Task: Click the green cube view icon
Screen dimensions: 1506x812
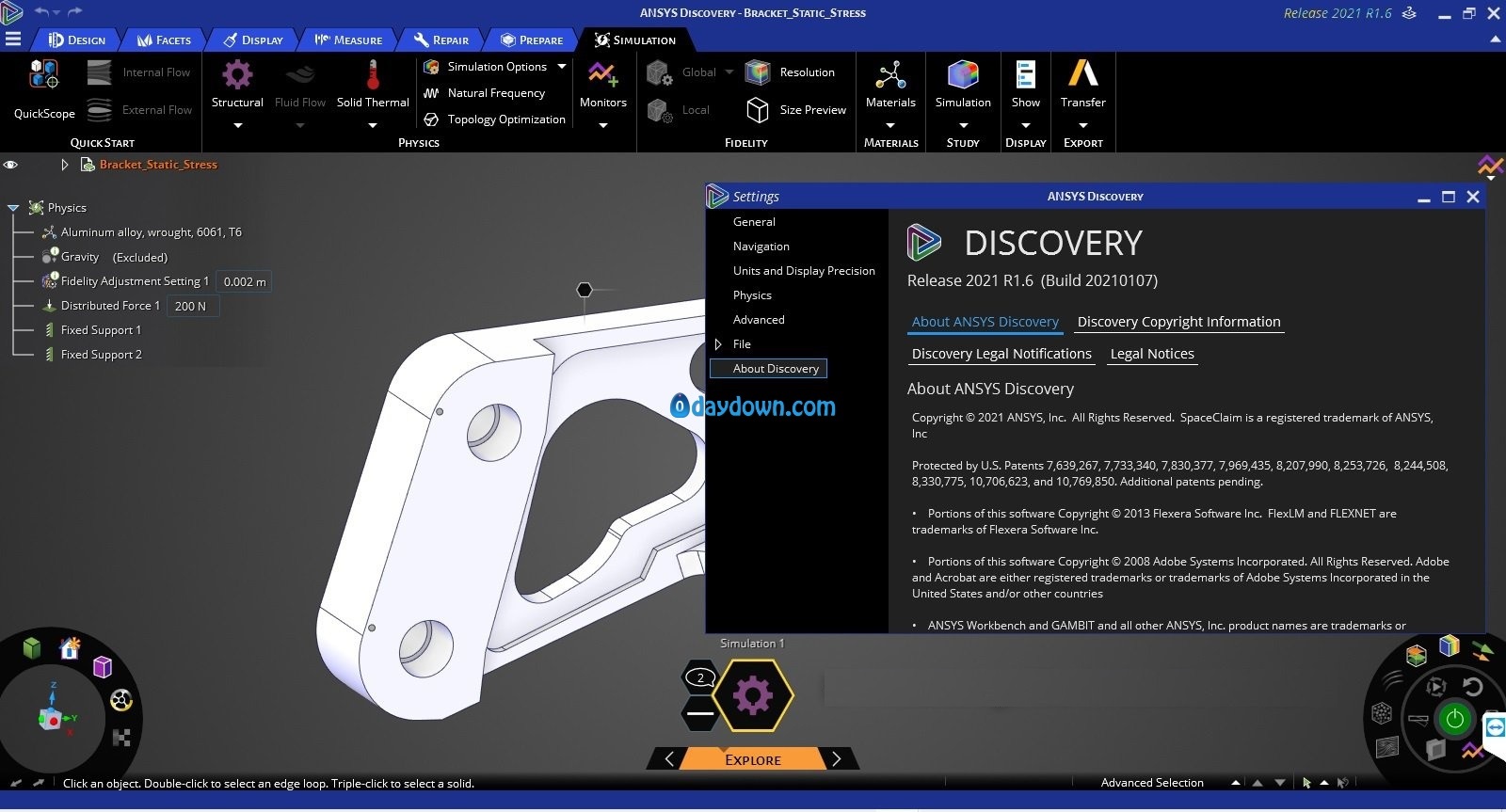Action: click(32, 648)
